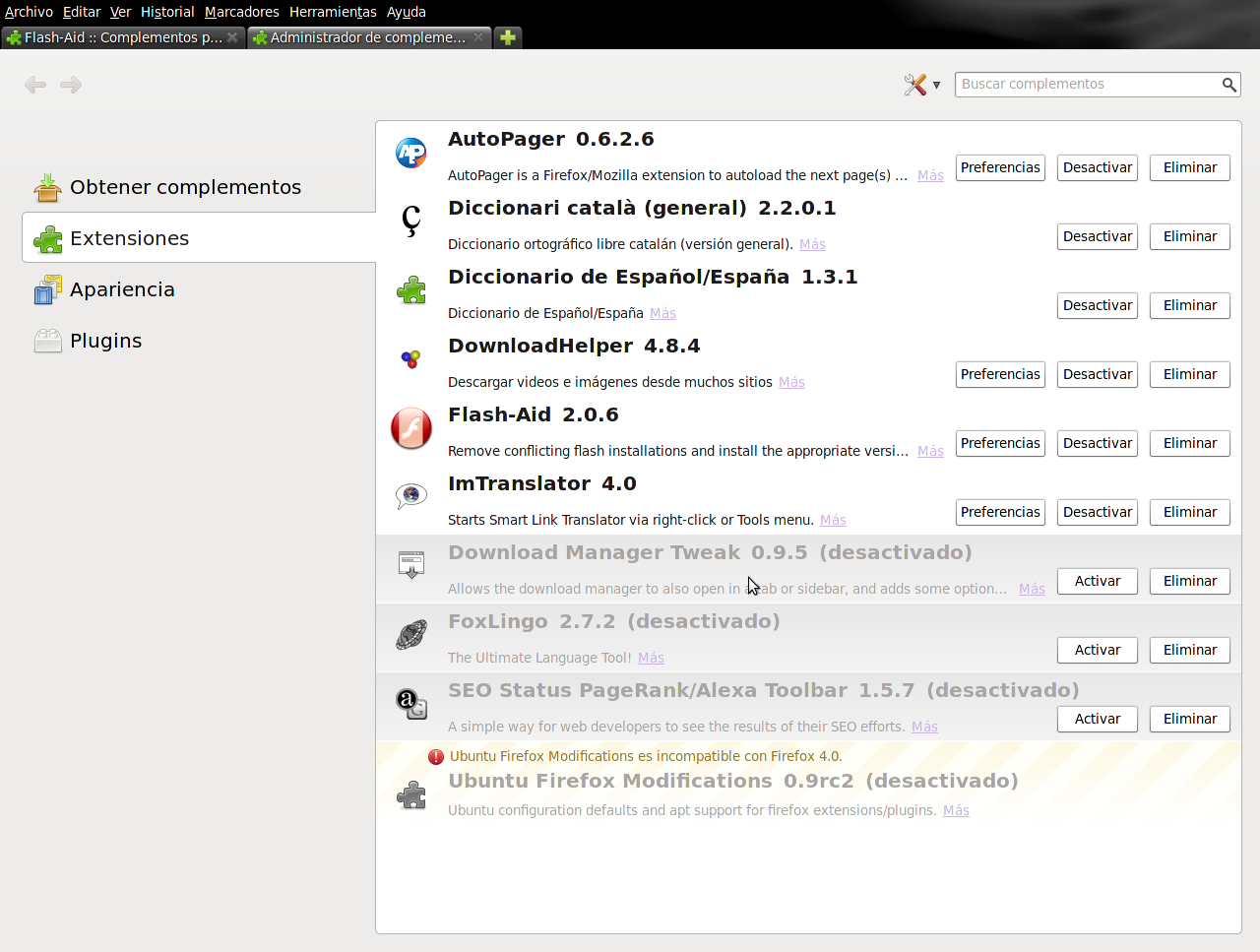Open the Ayuda menu
1260x952 pixels.
pyautogui.click(x=407, y=12)
